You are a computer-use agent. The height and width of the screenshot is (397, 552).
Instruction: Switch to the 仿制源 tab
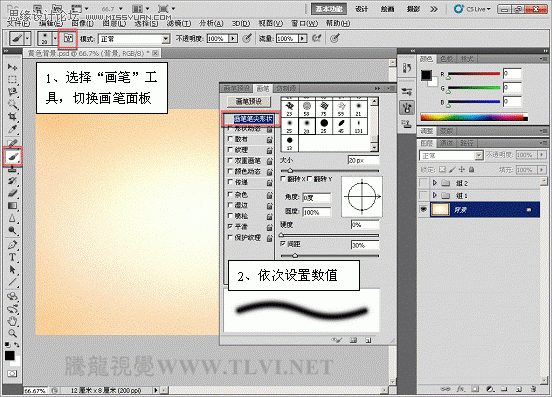[x=286, y=88]
